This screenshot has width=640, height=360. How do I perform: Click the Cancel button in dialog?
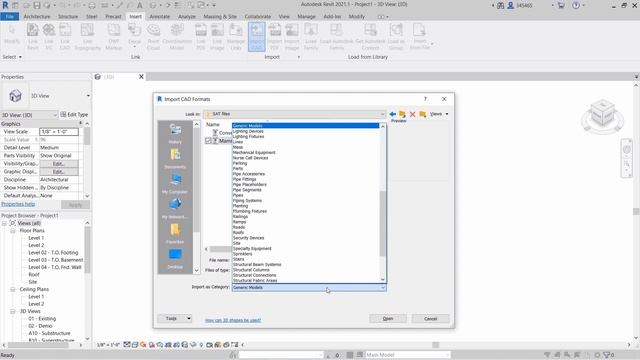click(430, 318)
